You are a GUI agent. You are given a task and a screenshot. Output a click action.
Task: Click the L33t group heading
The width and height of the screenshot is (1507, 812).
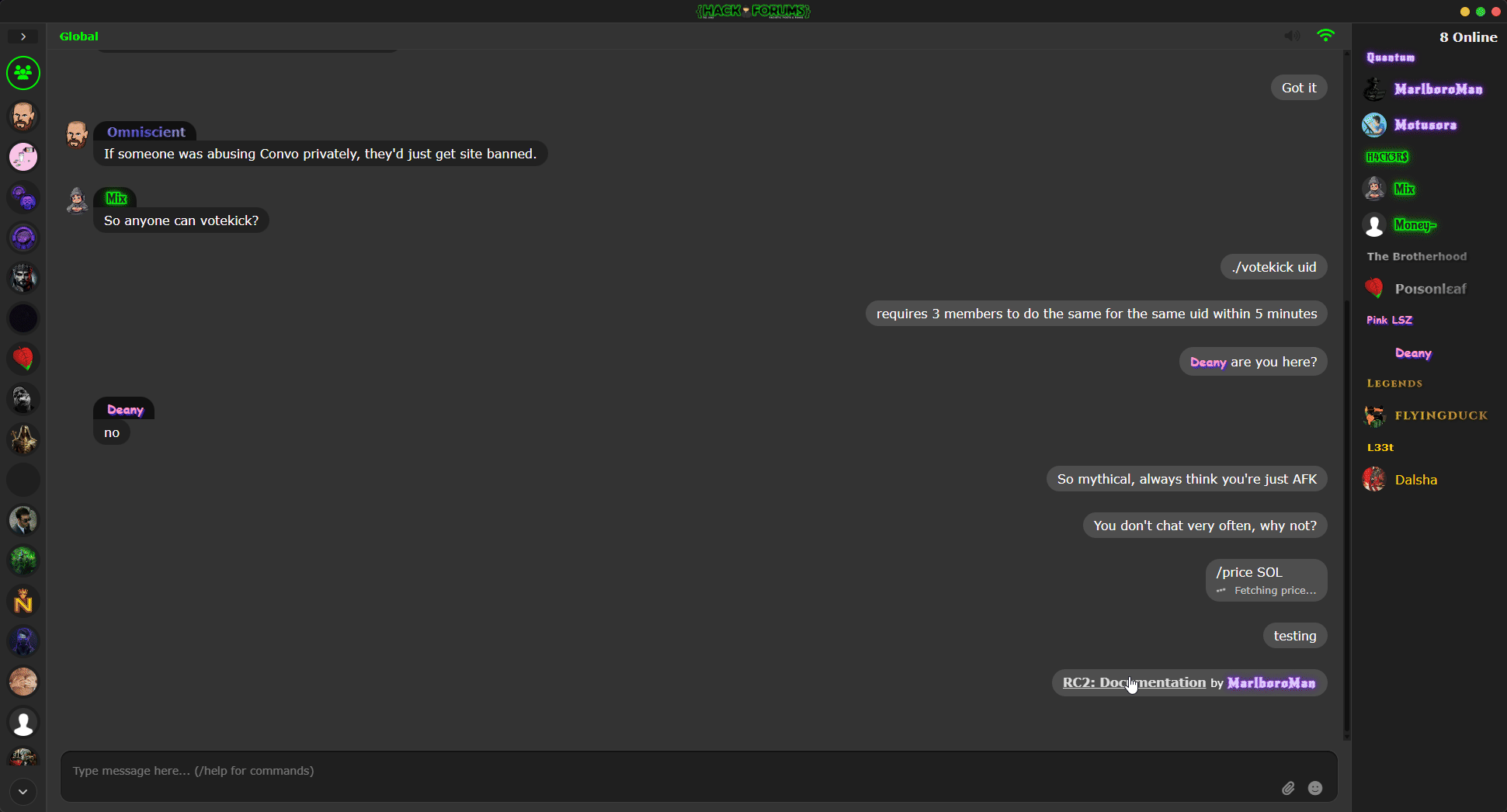coord(1380,447)
